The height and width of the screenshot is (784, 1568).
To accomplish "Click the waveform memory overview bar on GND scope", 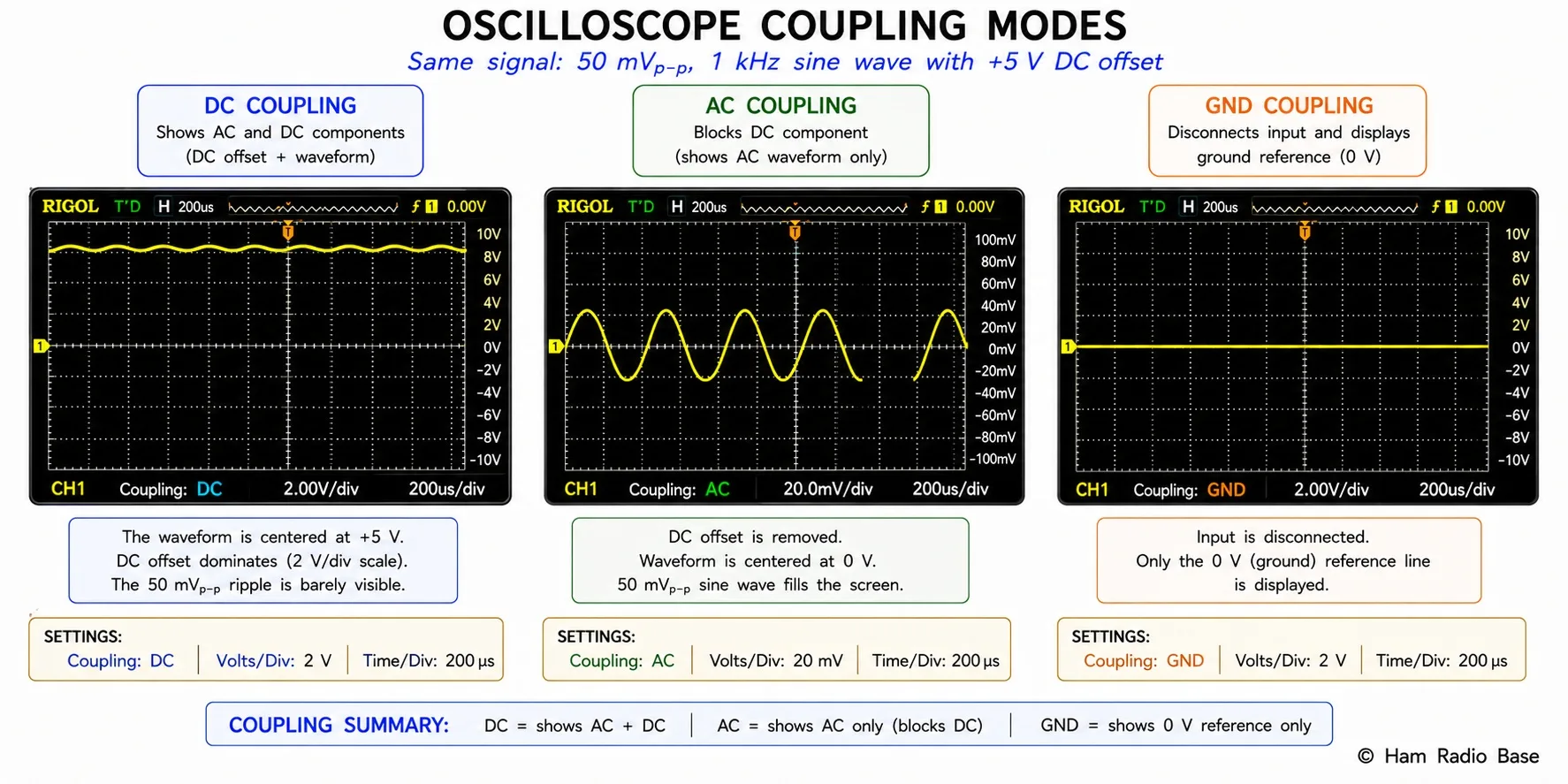I will tap(1335, 208).
